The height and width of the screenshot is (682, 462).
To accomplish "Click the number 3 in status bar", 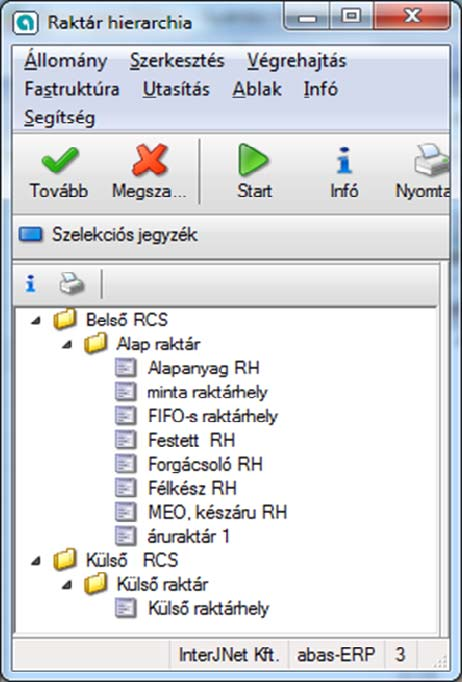I will click(x=400, y=655).
